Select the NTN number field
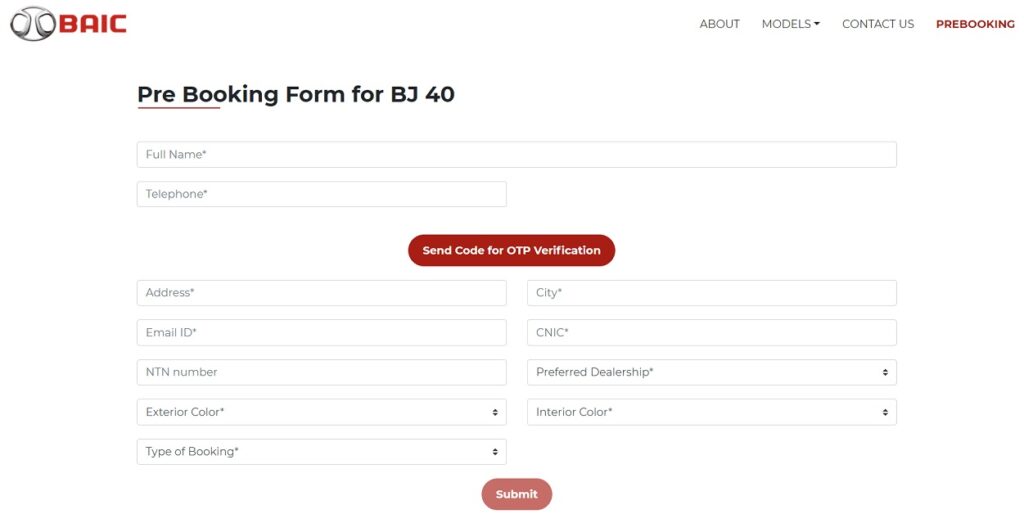This screenshot has width=1024, height=514. pyautogui.click(x=321, y=372)
